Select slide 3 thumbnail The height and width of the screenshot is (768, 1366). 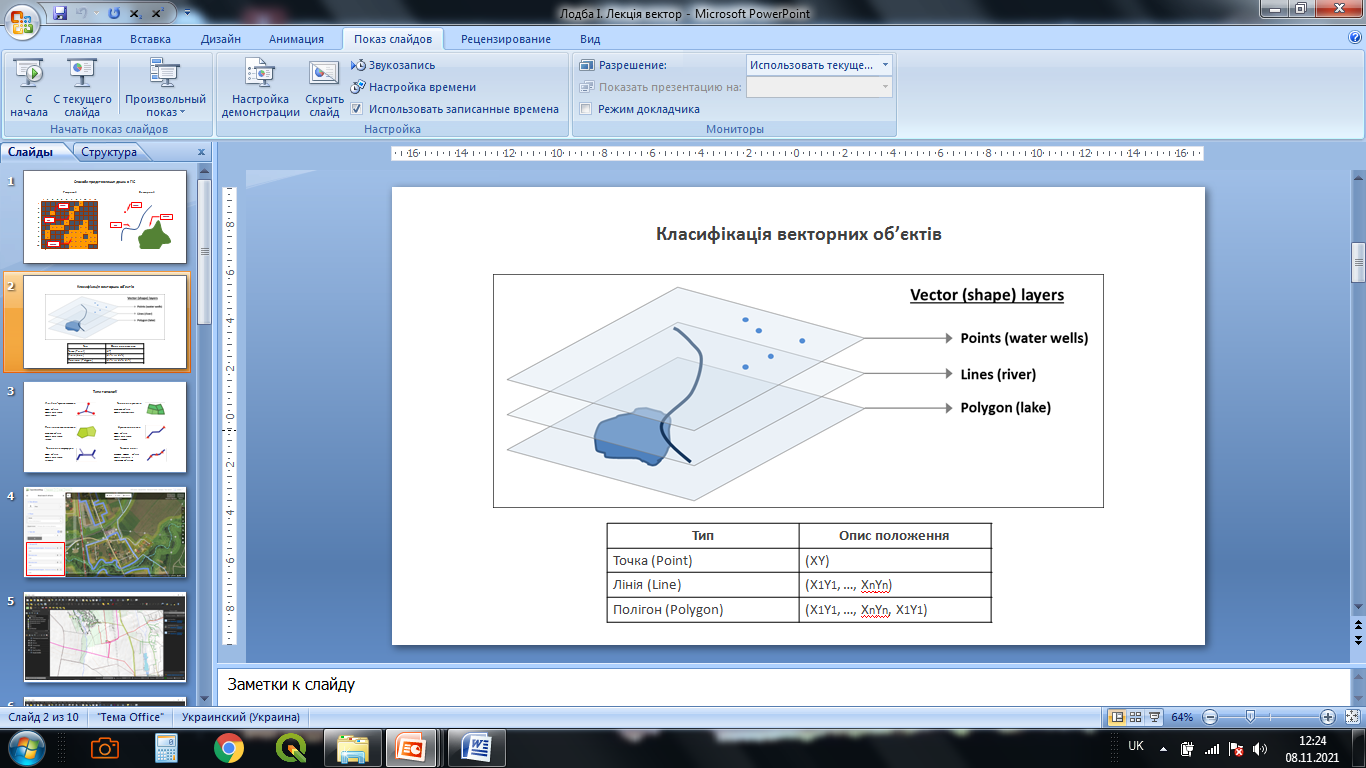[105, 427]
